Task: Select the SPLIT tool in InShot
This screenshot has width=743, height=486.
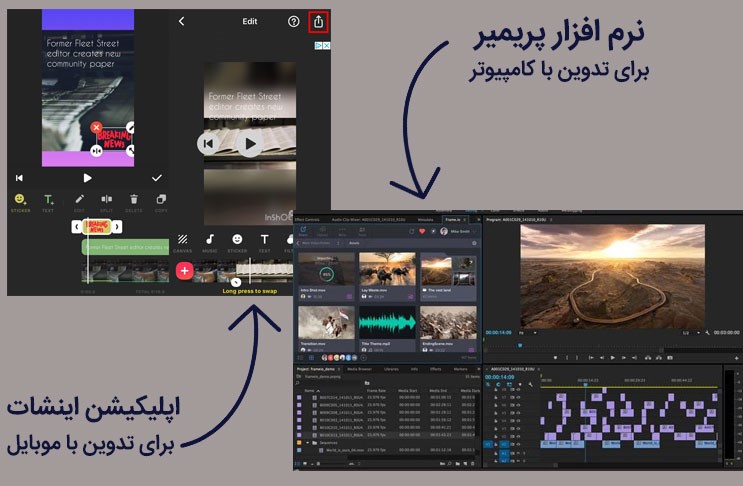Action: tap(107, 203)
